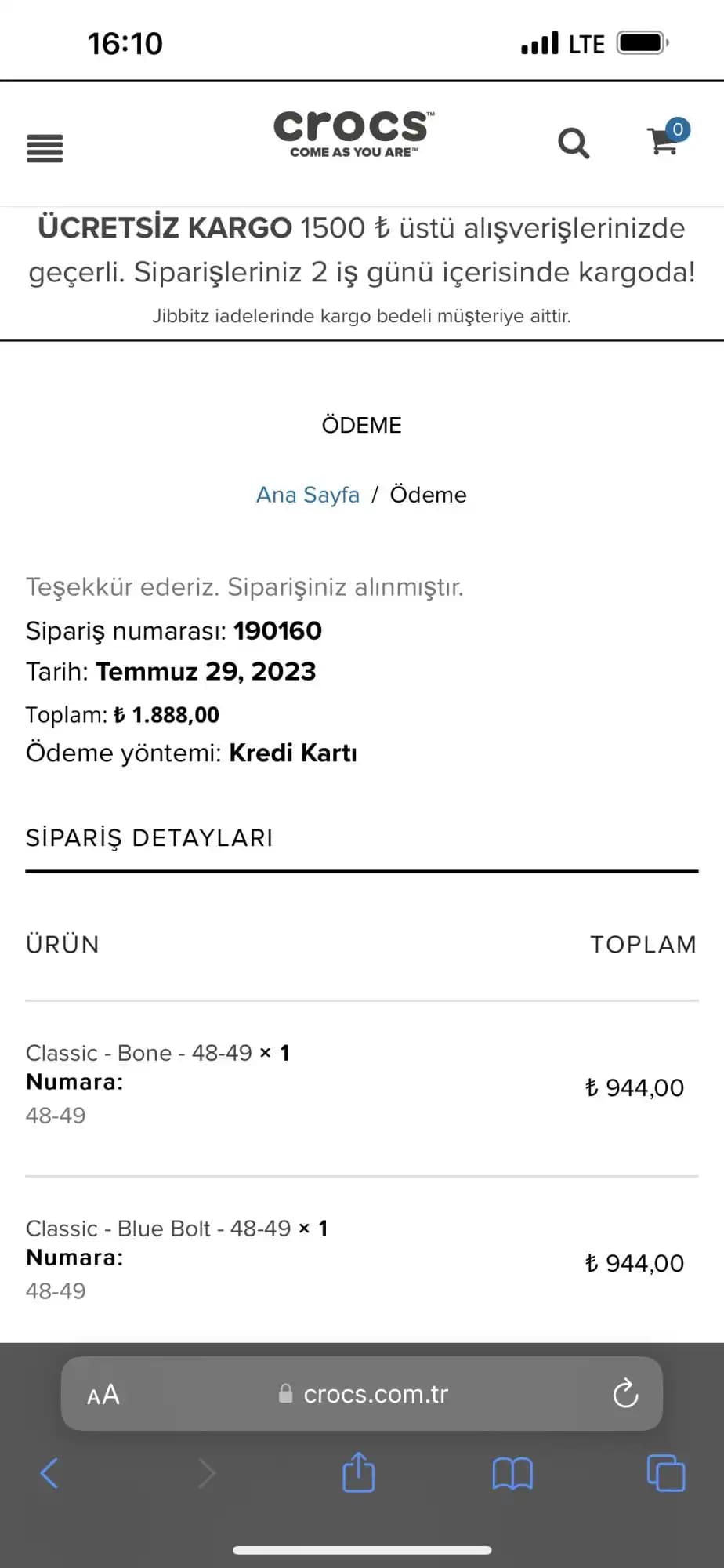Open Safari bookmarks icon
The image size is (724, 1568).
point(512,1473)
